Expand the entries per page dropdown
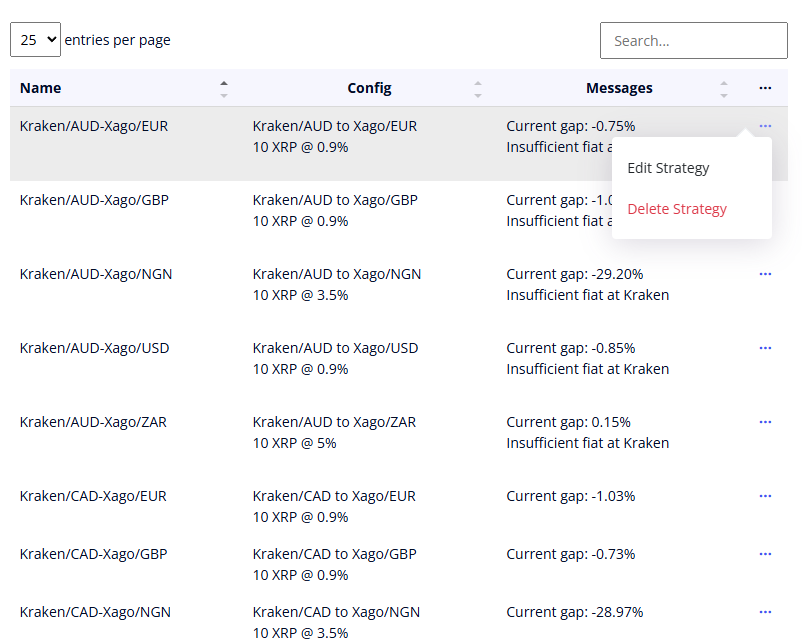Viewport: 802px width, 640px height. (x=35, y=40)
